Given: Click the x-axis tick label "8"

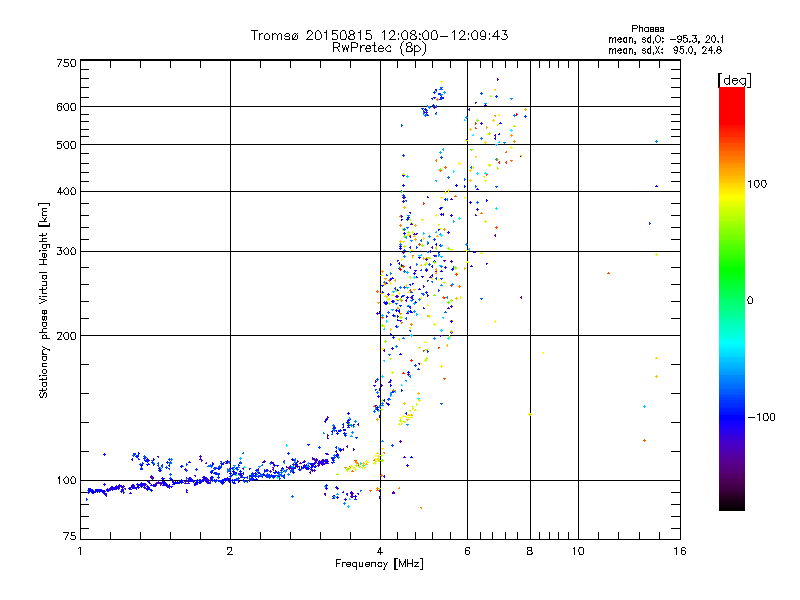Looking at the screenshot, I should [530, 551].
